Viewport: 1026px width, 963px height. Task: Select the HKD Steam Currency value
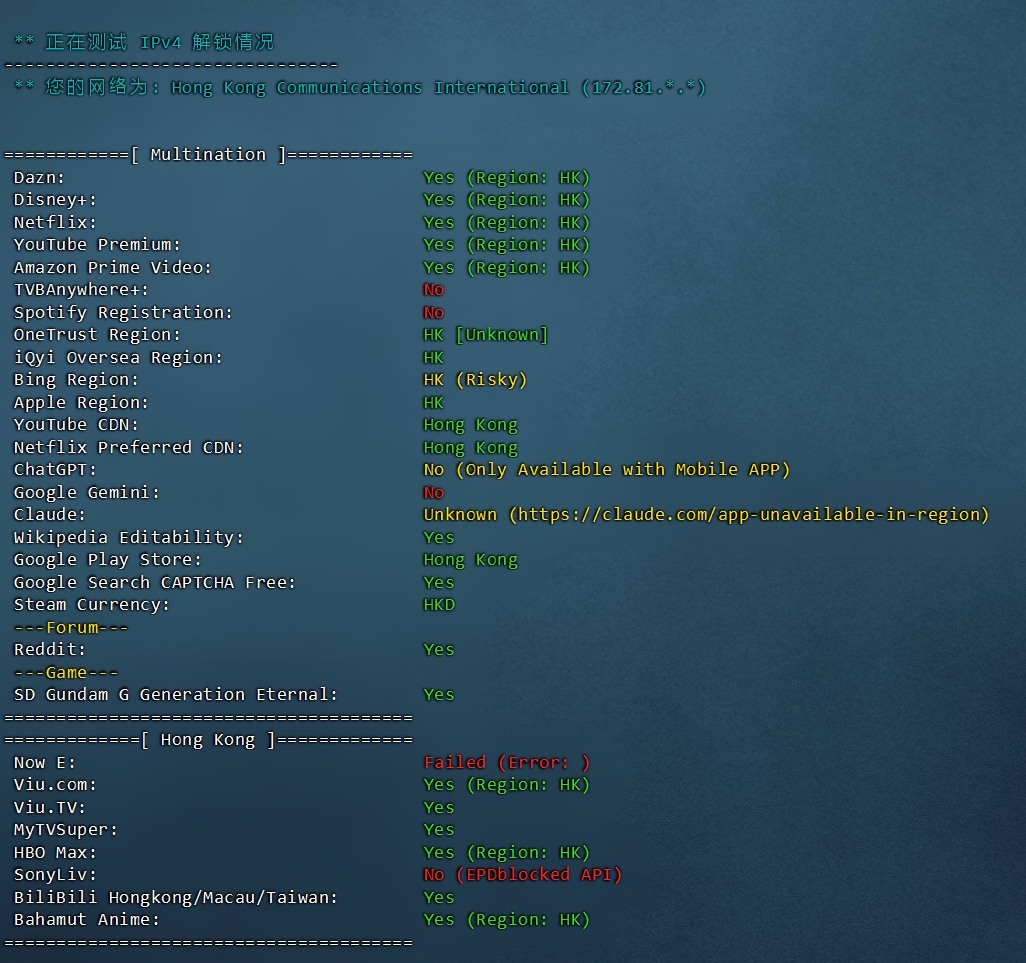439,605
